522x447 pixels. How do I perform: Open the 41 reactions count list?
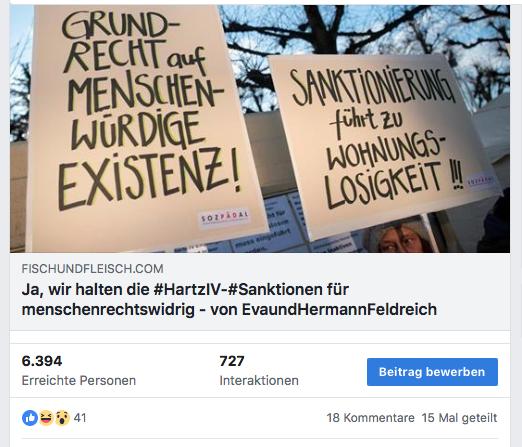(x=80, y=418)
